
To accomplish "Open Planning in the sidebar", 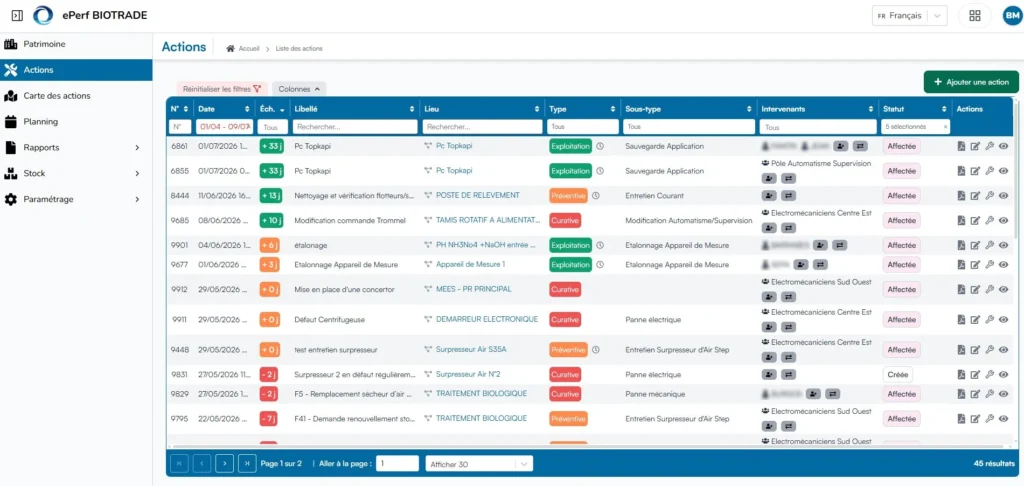I will 76,122.
